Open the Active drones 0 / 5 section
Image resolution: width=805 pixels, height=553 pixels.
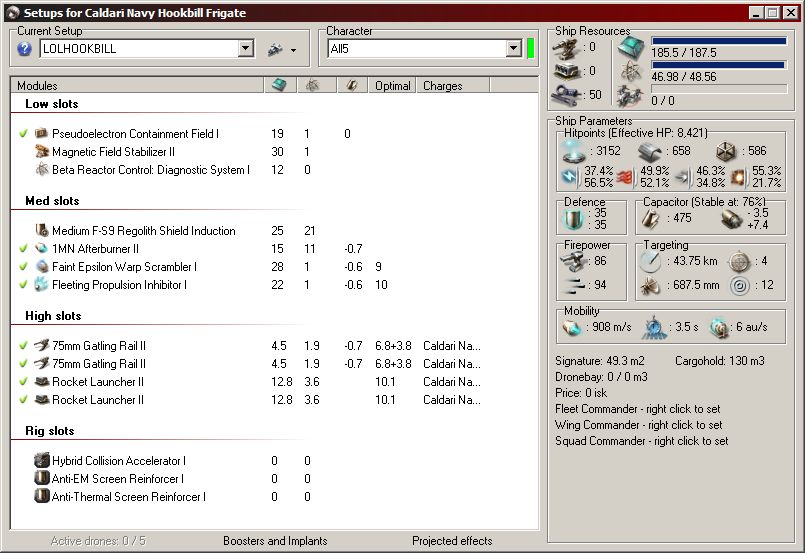tap(98, 541)
